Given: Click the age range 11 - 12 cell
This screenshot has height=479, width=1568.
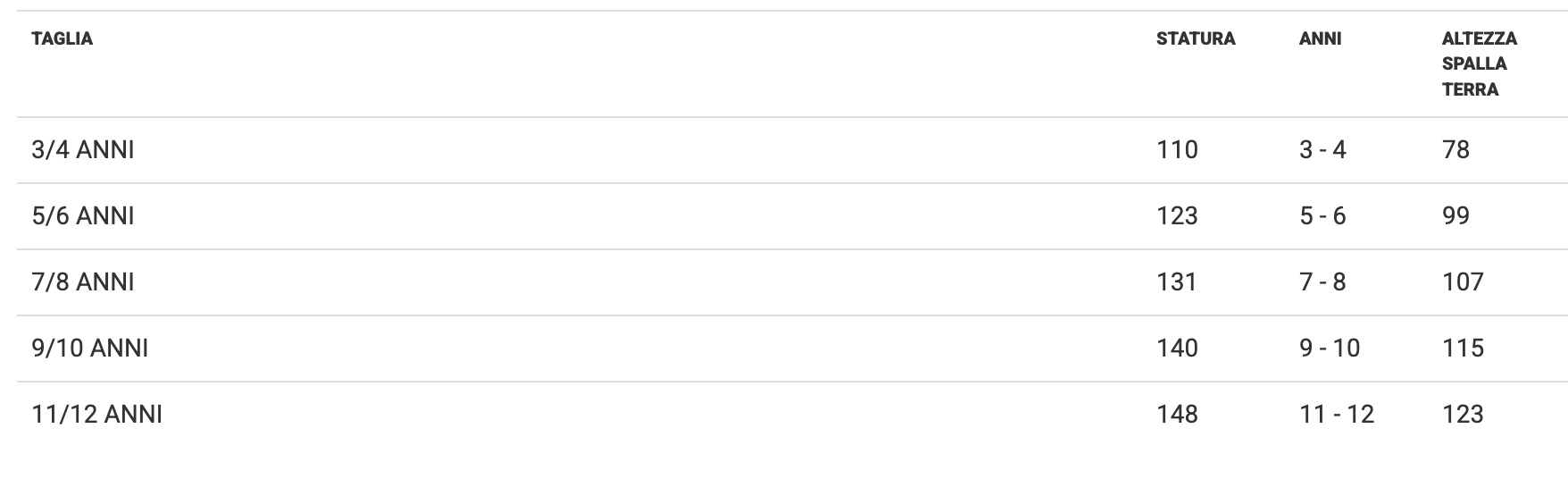Looking at the screenshot, I should (1336, 414).
